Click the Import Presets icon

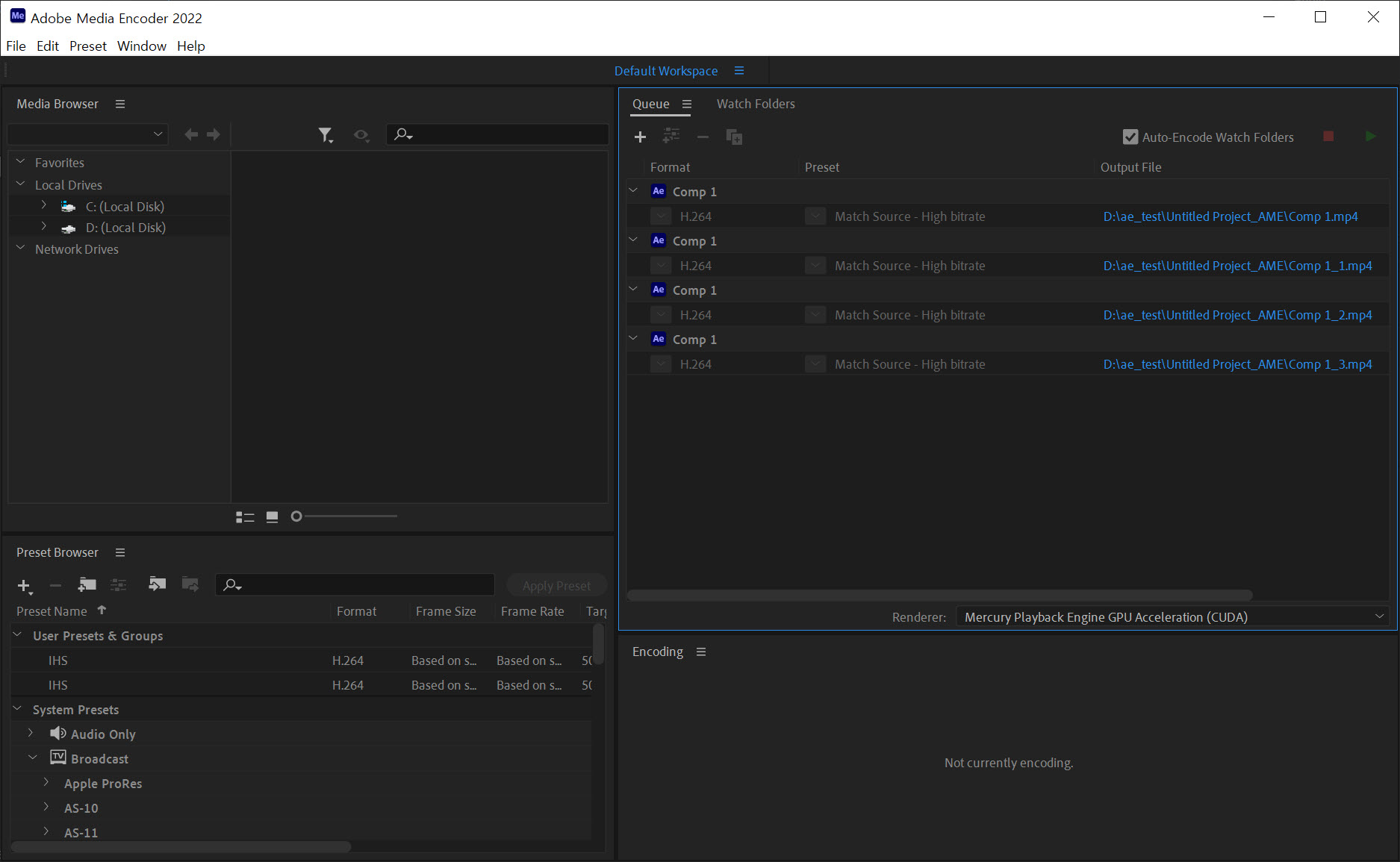157,584
